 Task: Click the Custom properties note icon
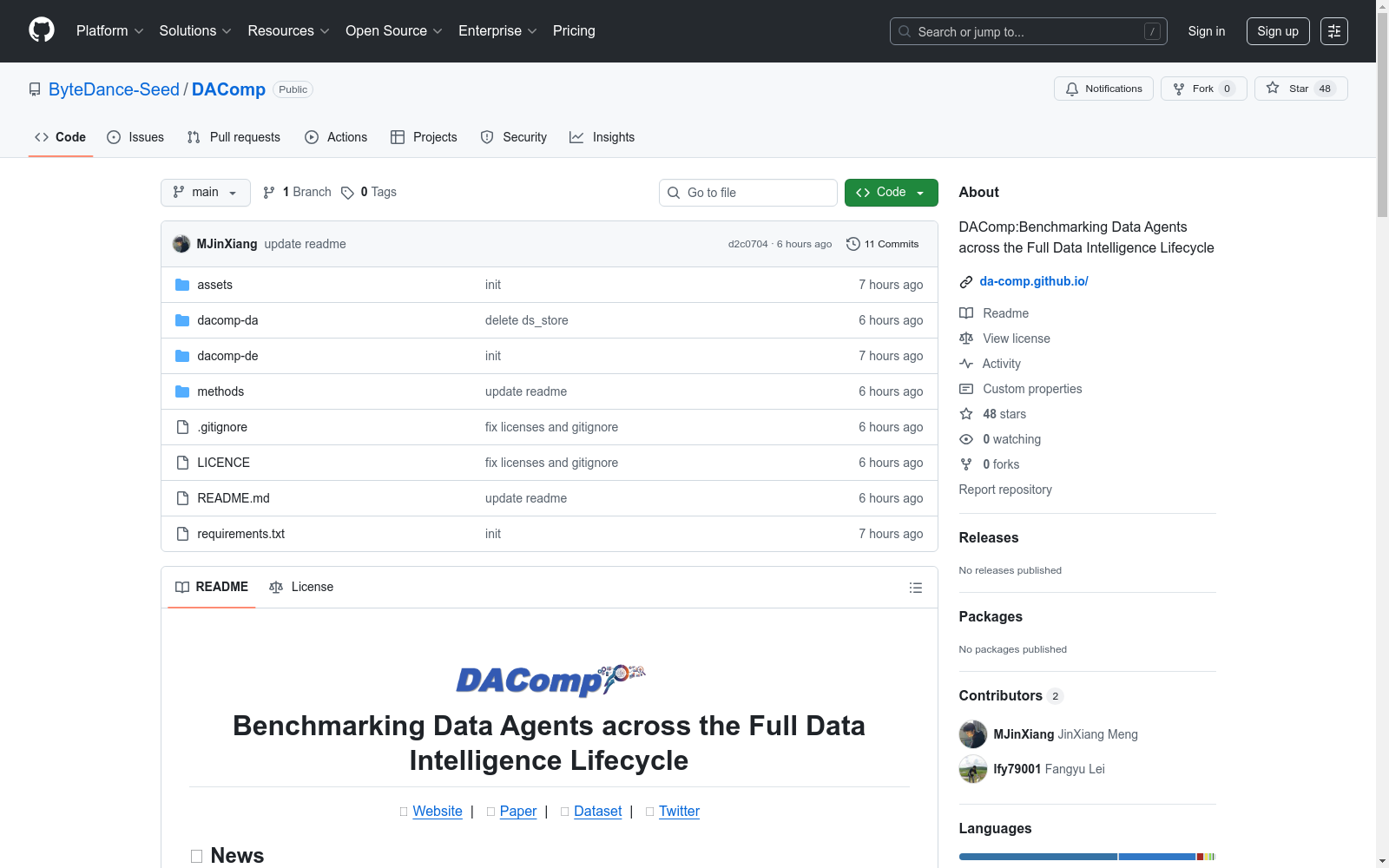pyautogui.click(x=966, y=389)
